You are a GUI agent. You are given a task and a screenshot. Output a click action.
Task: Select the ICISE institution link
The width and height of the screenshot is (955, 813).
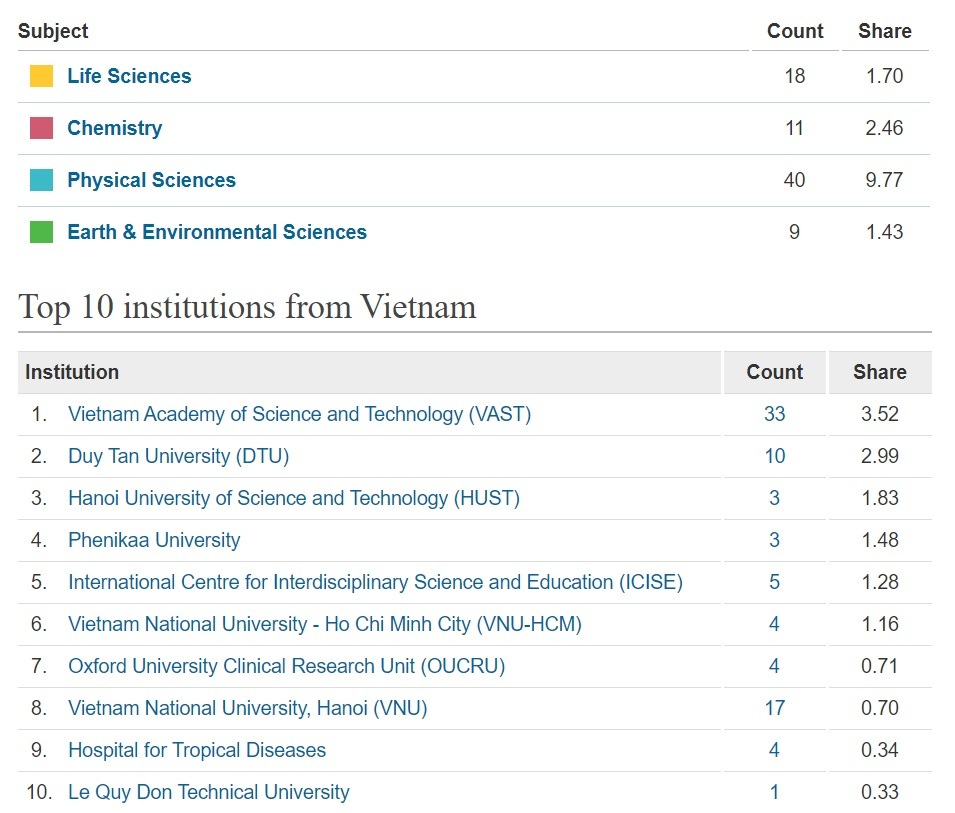click(x=375, y=582)
